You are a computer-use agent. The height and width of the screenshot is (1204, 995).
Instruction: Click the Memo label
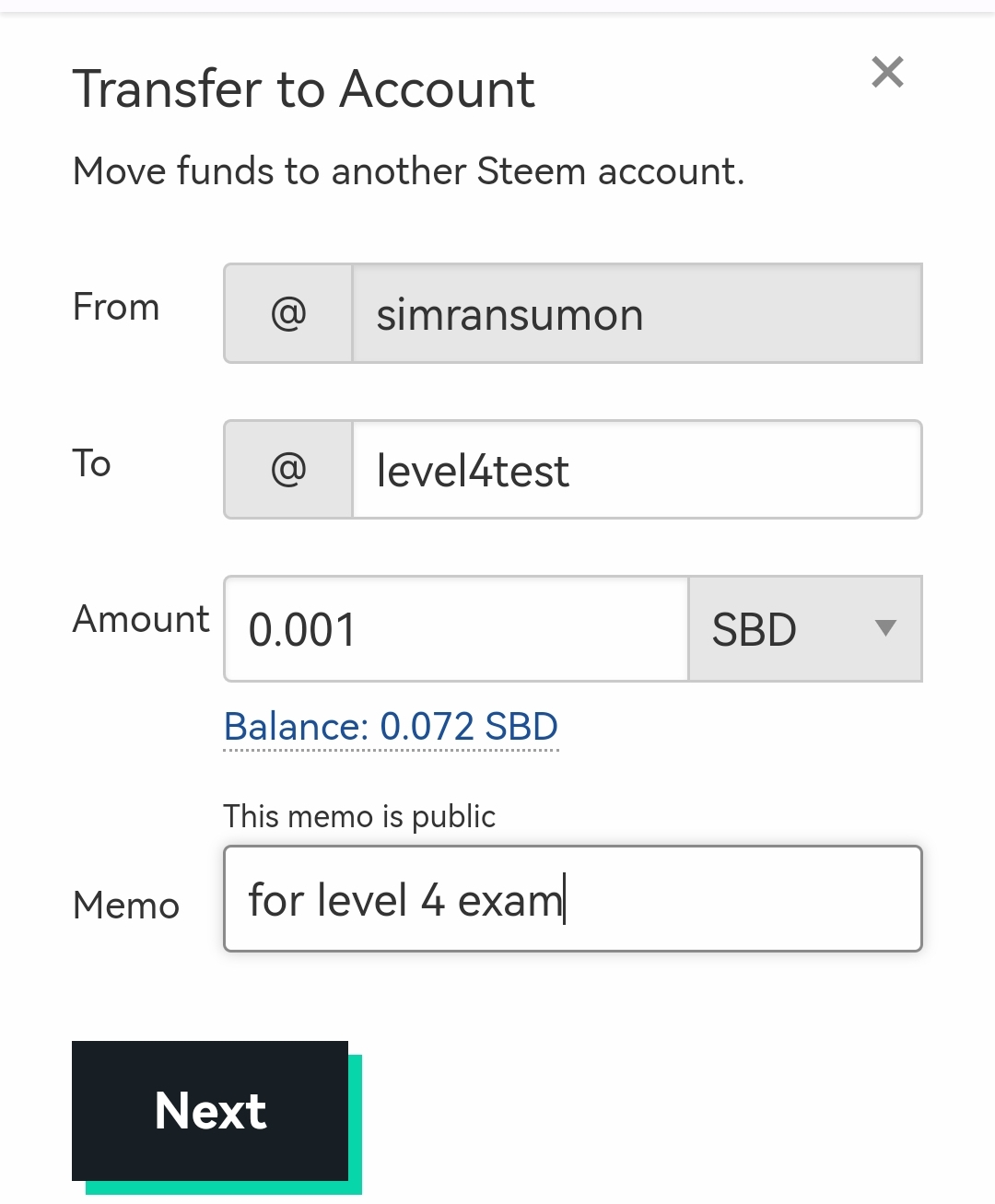(x=126, y=906)
